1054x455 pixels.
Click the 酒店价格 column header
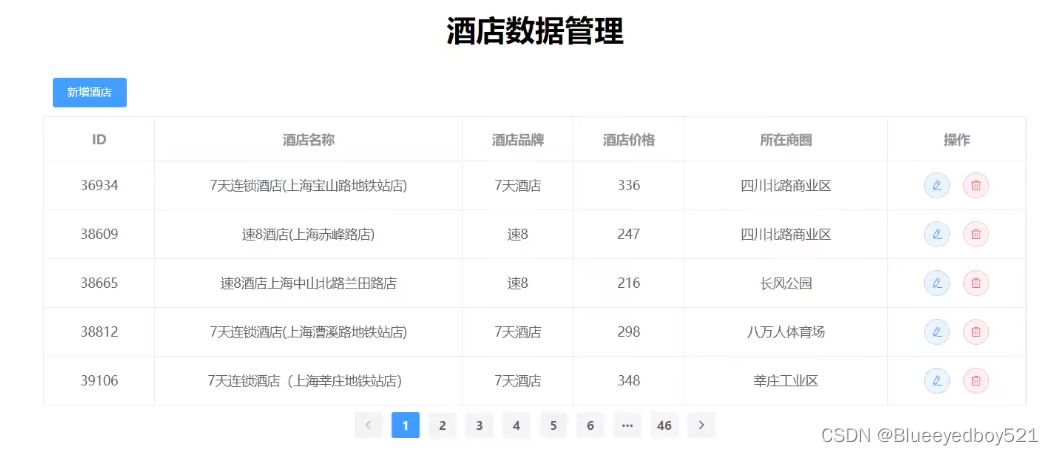(629, 140)
